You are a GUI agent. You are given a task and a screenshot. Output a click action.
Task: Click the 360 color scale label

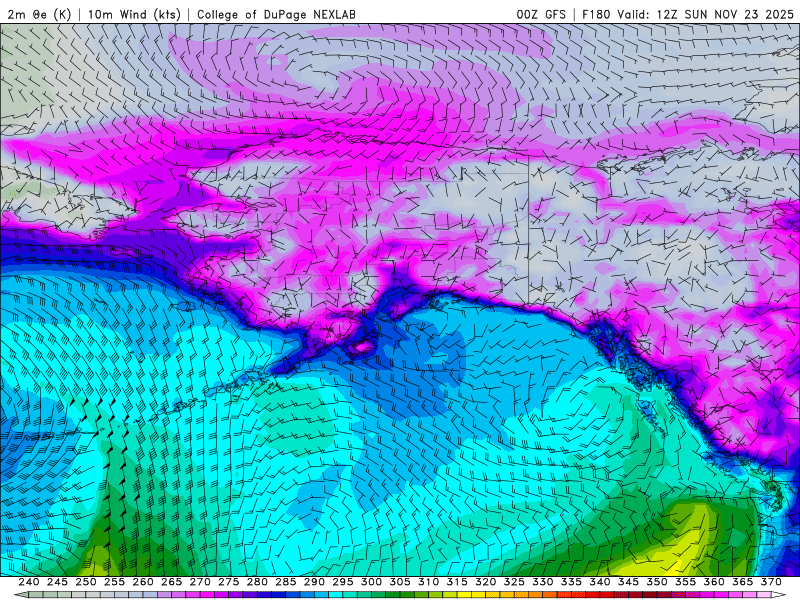(x=714, y=582)
